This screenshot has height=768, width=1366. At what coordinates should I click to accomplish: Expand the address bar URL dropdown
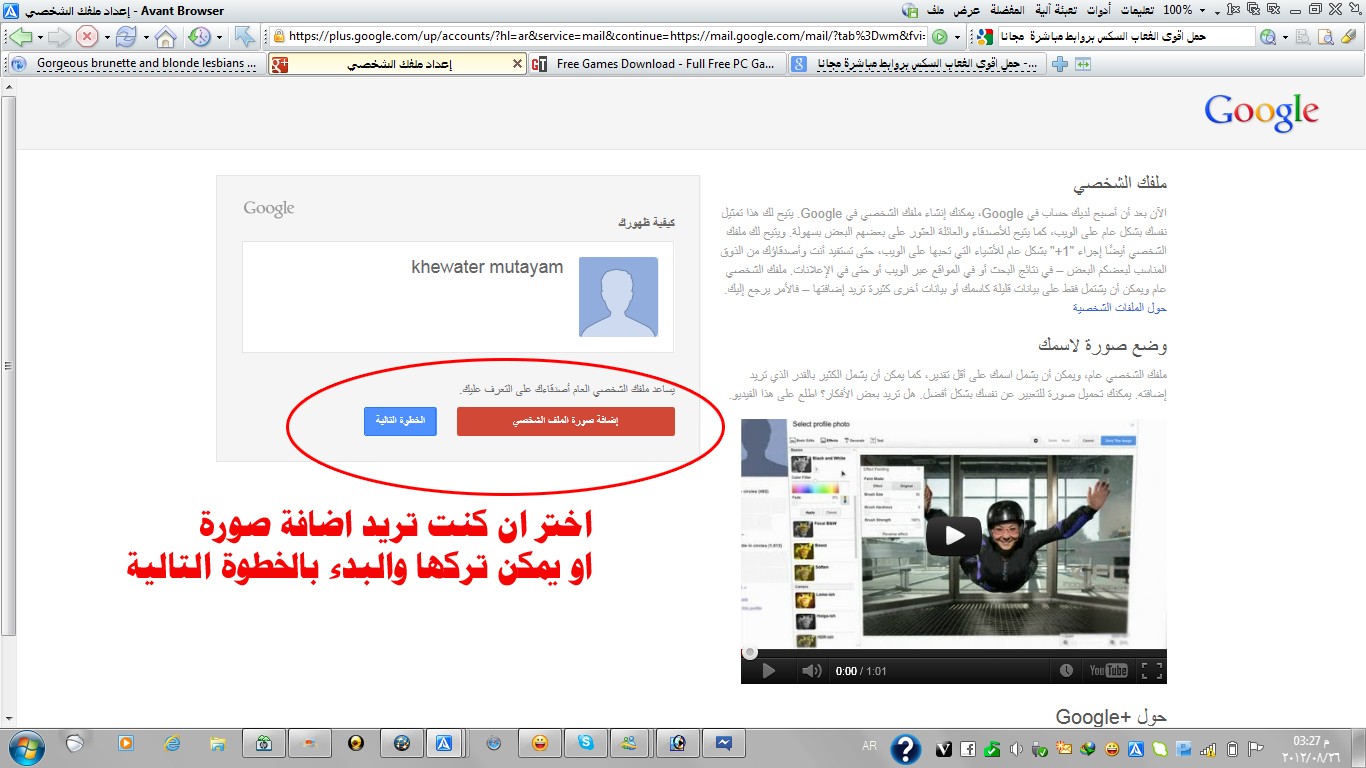(x=957, y=37)
